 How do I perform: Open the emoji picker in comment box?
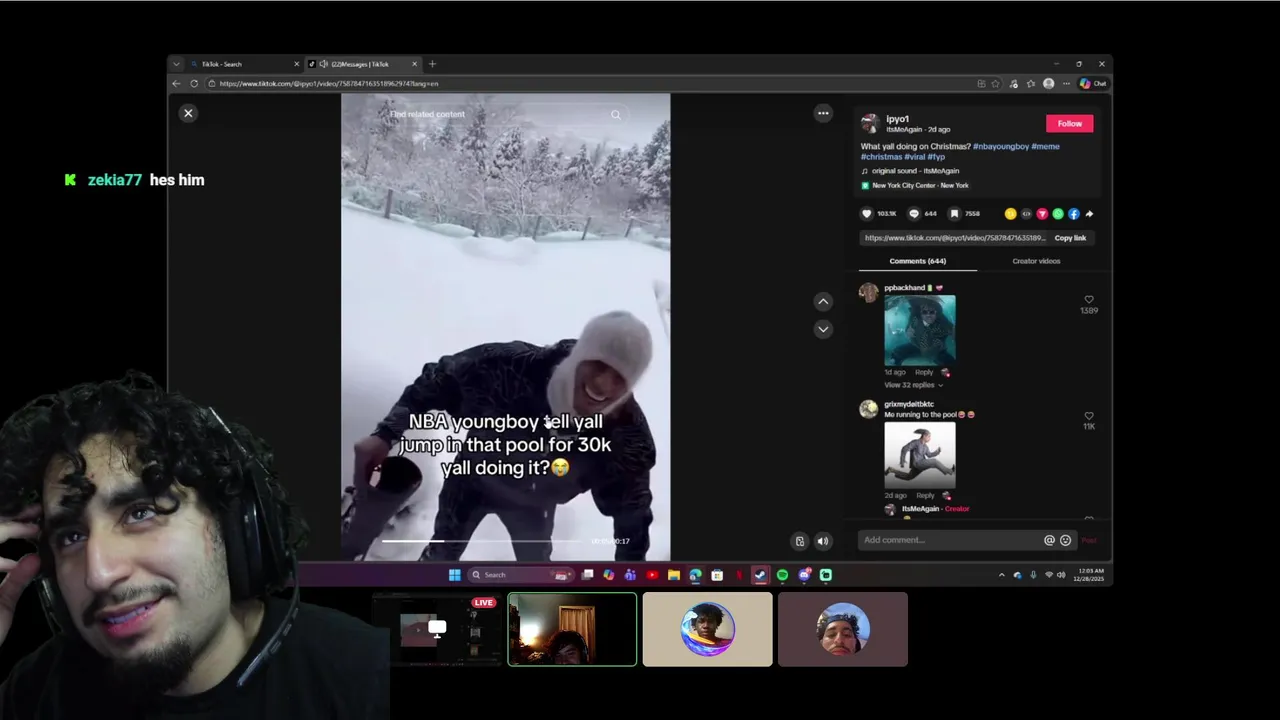click(x=1065, y=540)
